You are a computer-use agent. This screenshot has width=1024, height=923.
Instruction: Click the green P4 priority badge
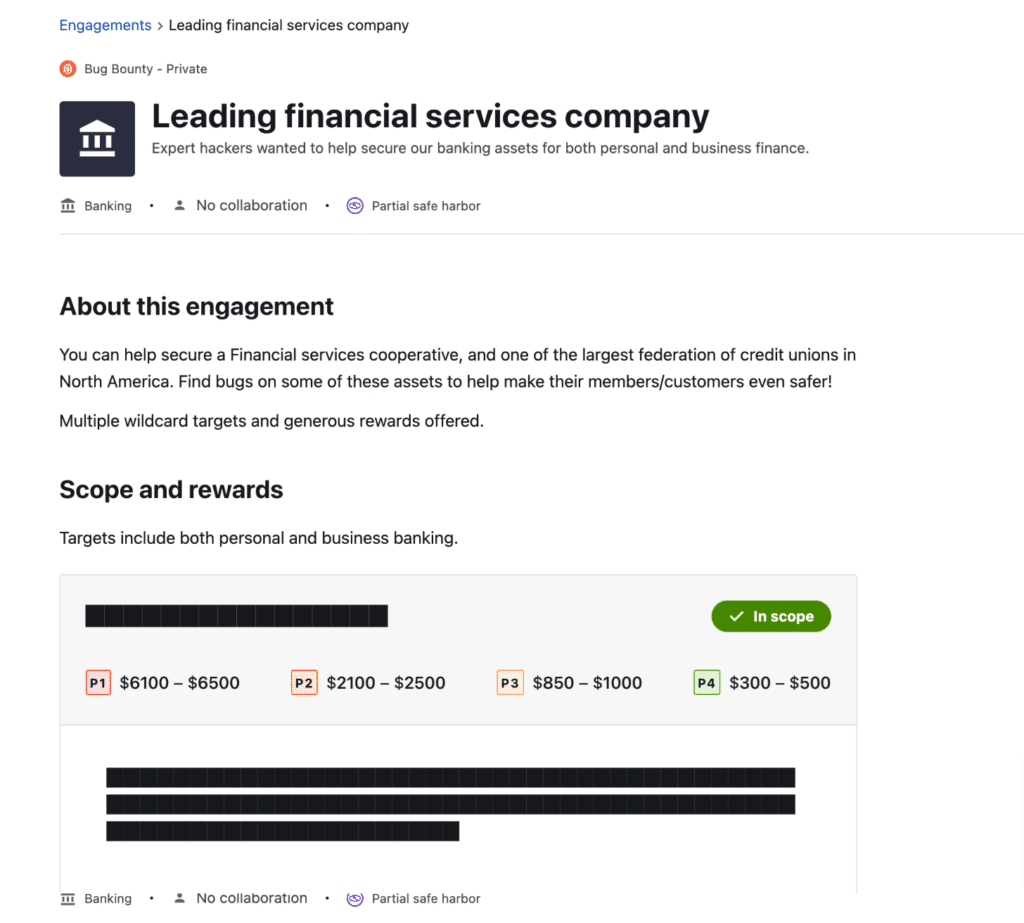pos(707,683)
